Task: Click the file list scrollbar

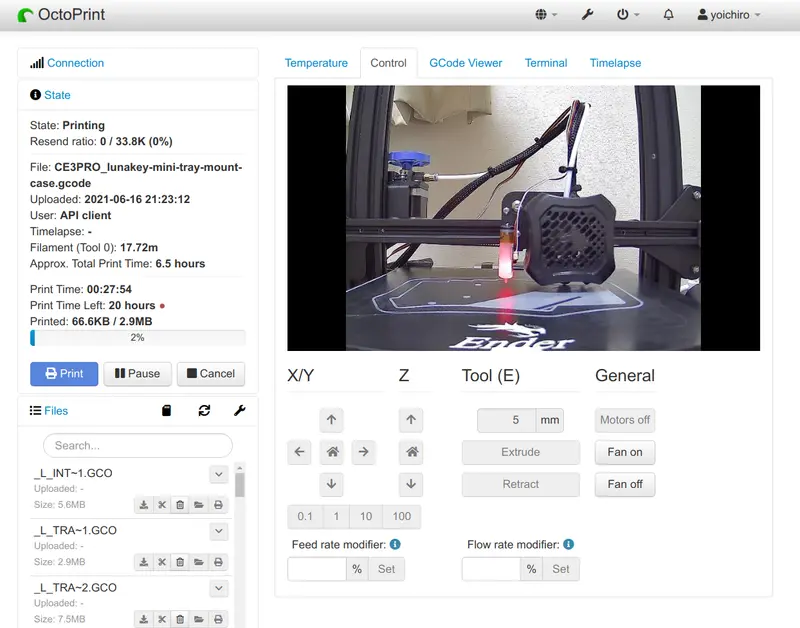Action: click(240, 485)
